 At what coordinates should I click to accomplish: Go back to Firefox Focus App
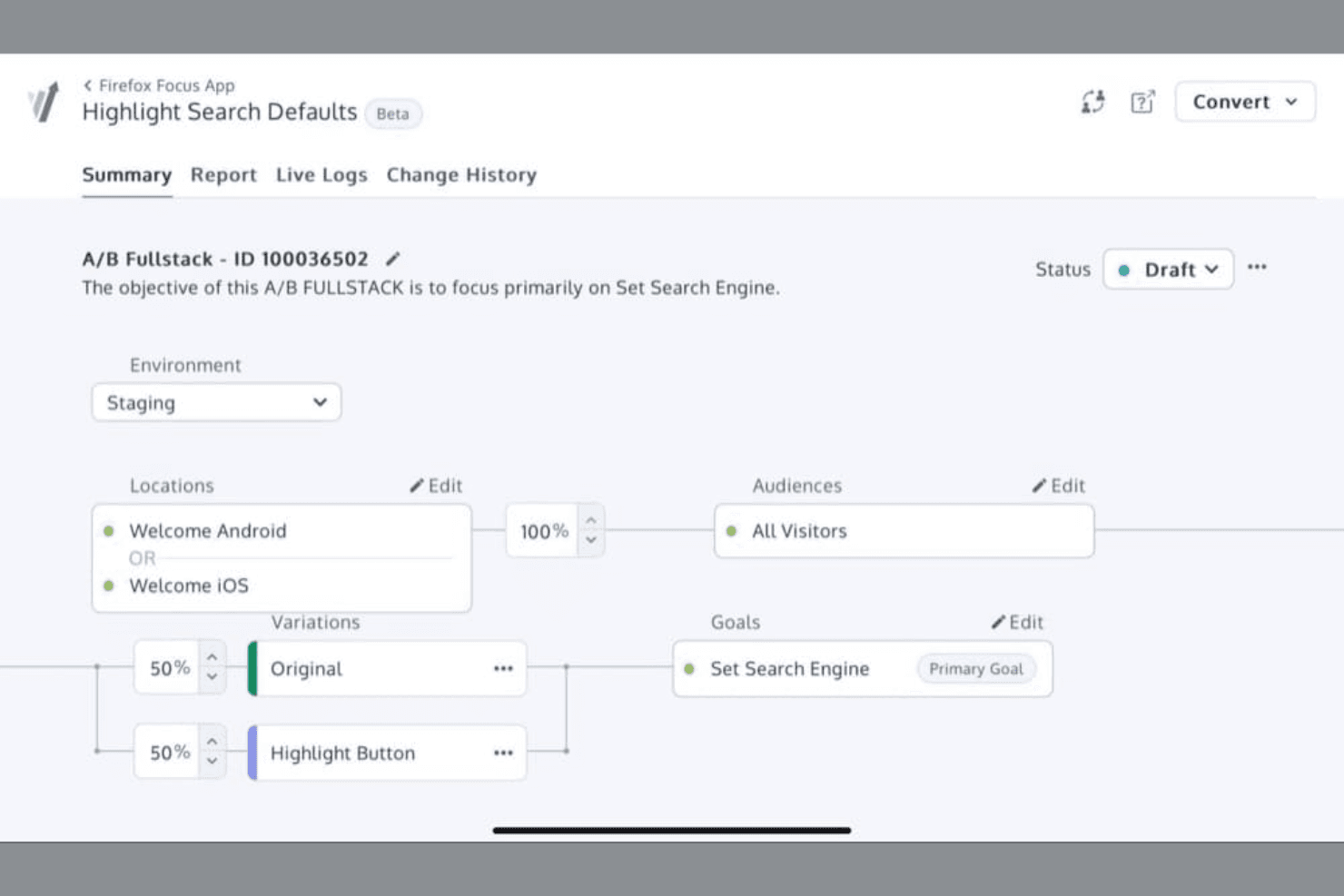click(x=159, y=85)
